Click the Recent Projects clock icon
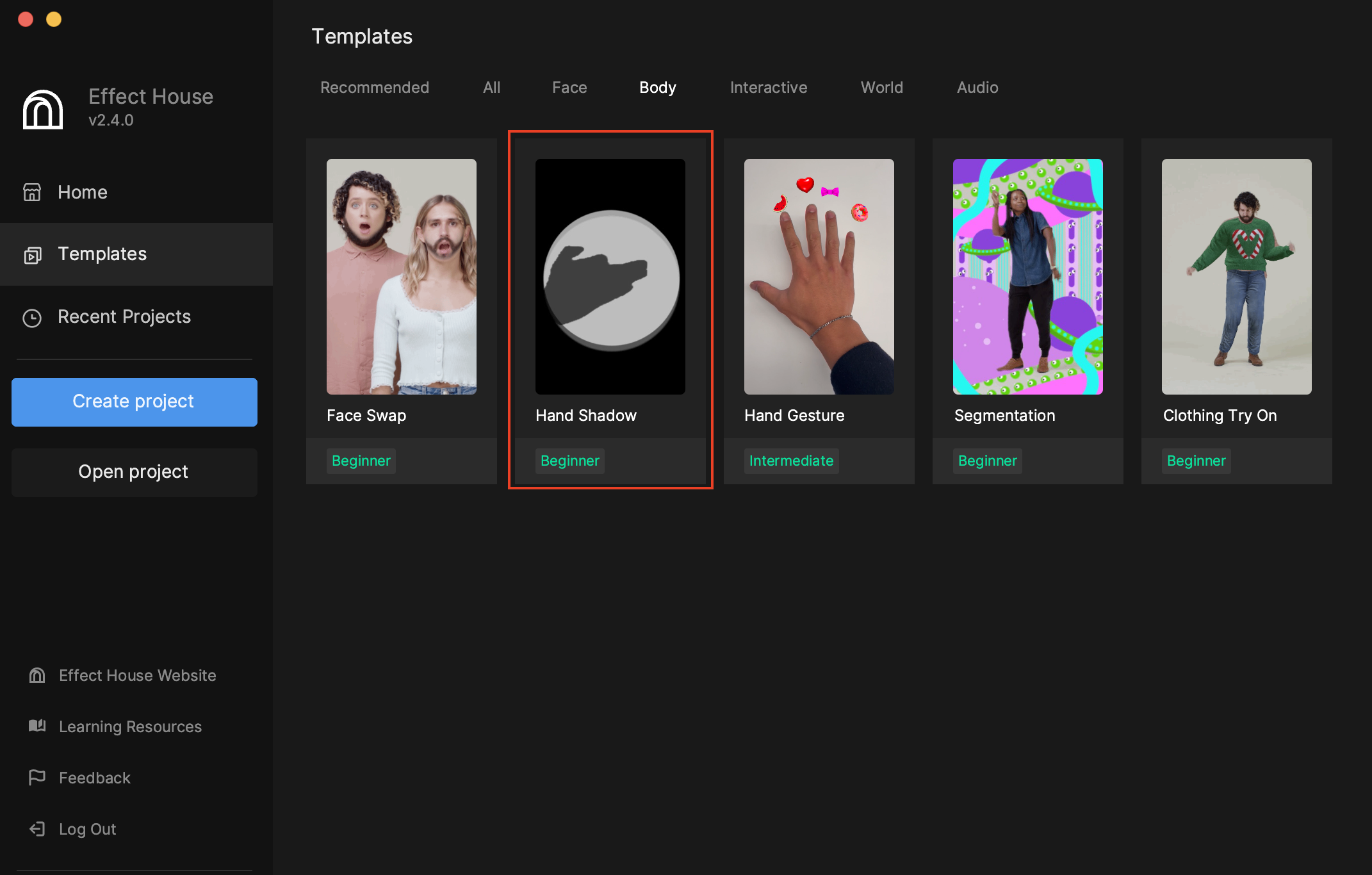The width and height of the screenshot is (1372, 875). pyautogui.click(x=32, y=318)
